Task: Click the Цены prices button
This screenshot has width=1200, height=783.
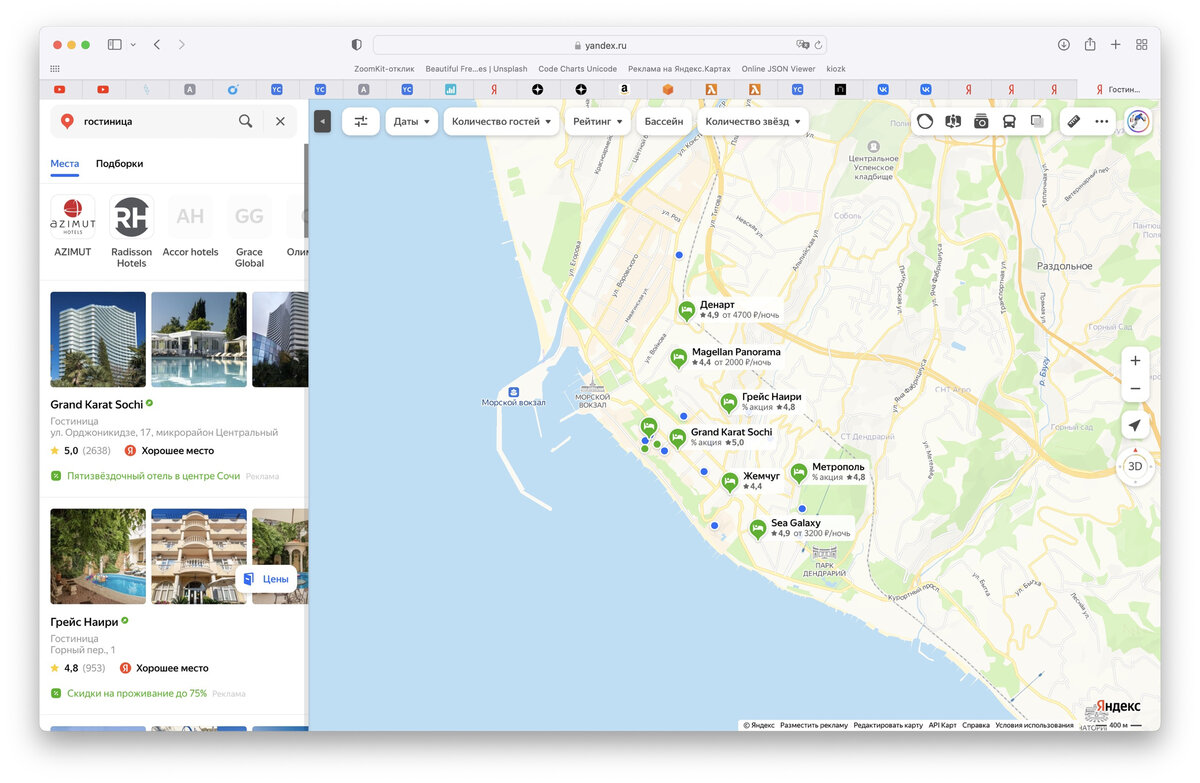Action: coord(266,579)
